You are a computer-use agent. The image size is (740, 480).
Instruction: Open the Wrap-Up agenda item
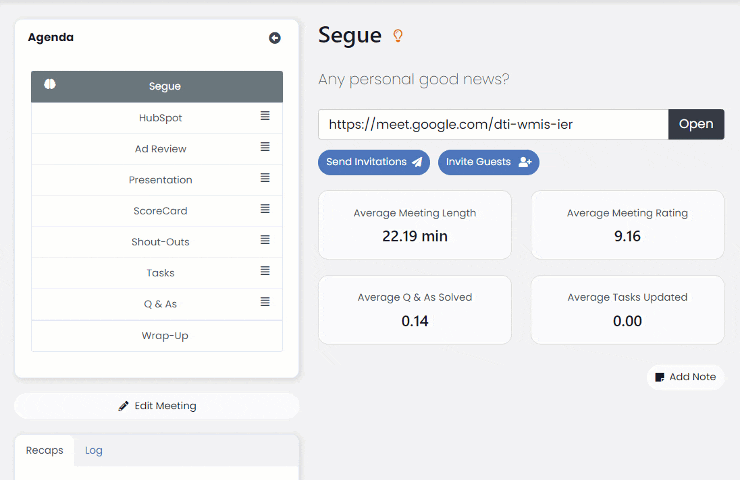165,336
